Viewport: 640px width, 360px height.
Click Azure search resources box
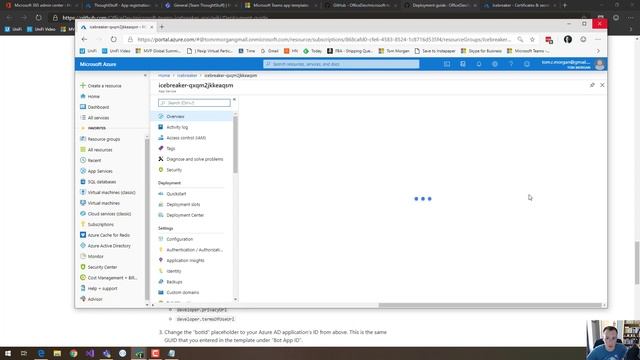click(341, 64)
